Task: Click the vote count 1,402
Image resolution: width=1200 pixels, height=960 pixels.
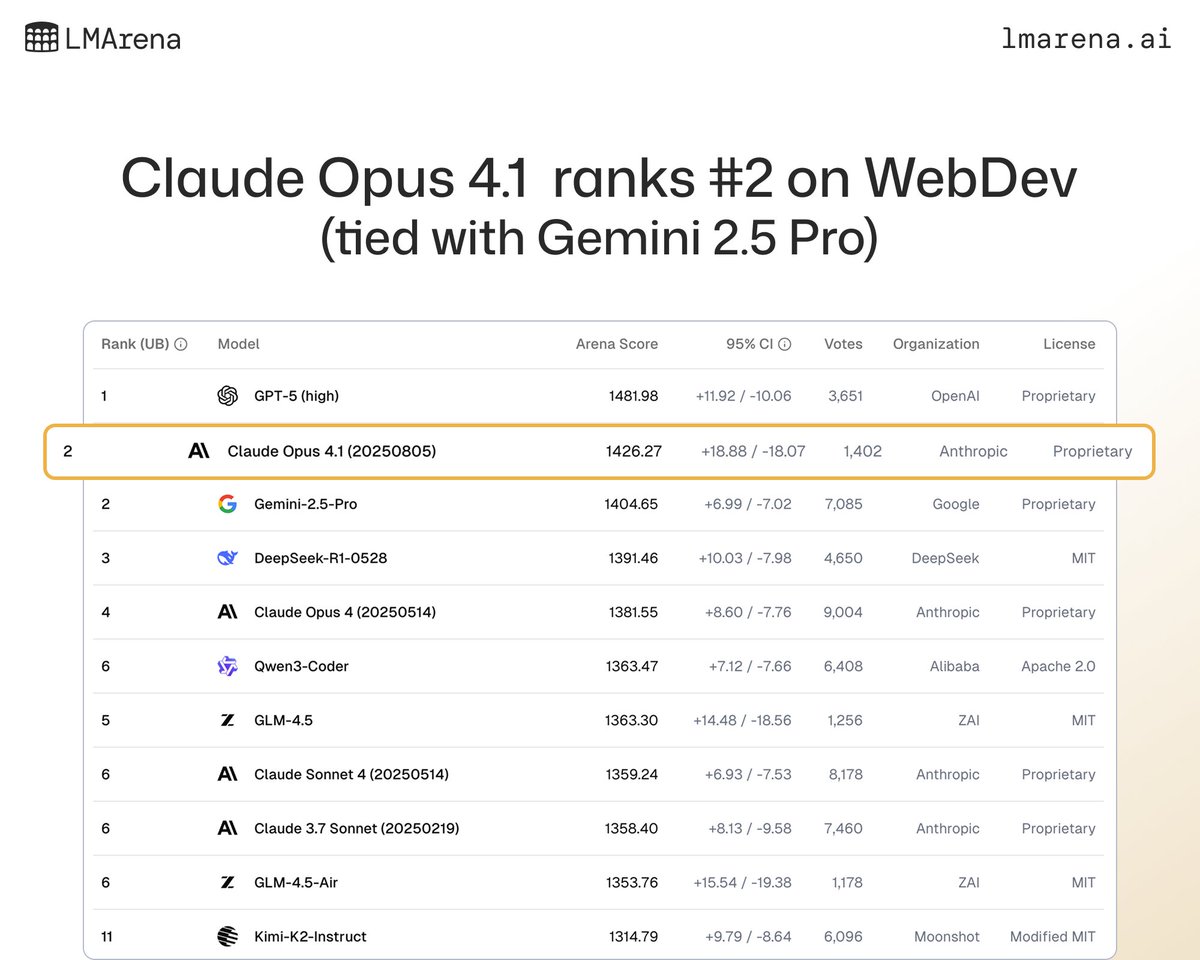Action: (862, 451)
